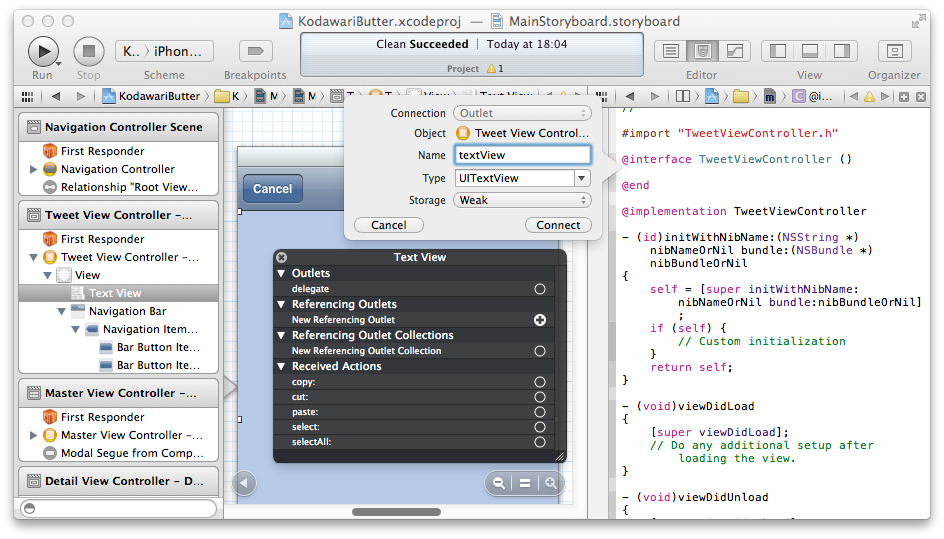
Task: Click KodawariButter in the jump bar
Action: coord(152,96)
